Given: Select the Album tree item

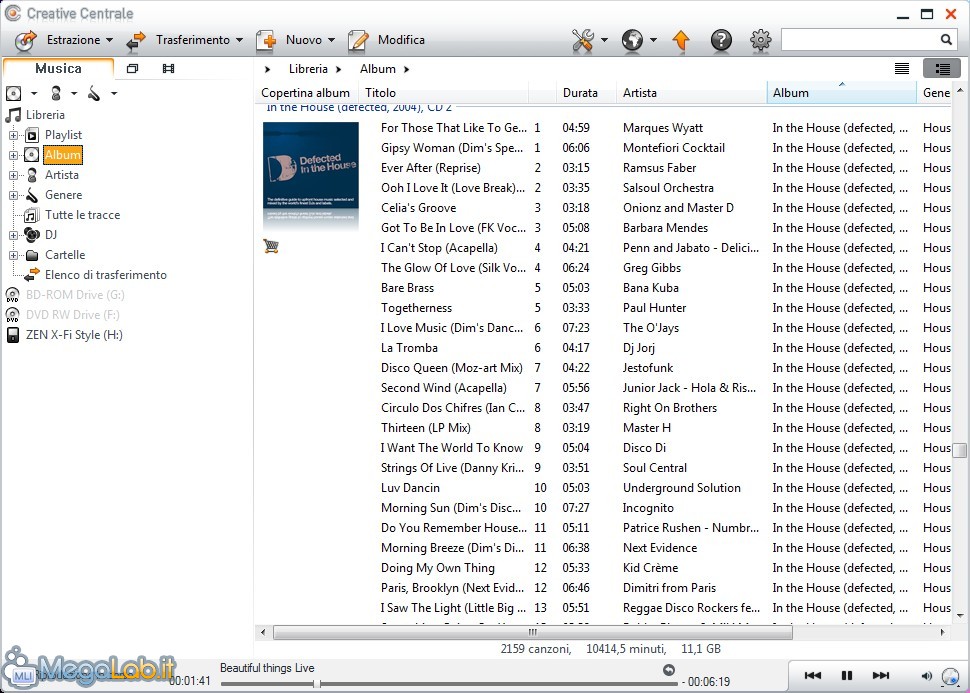Looking at the screenshot, I should click(62, 155).
